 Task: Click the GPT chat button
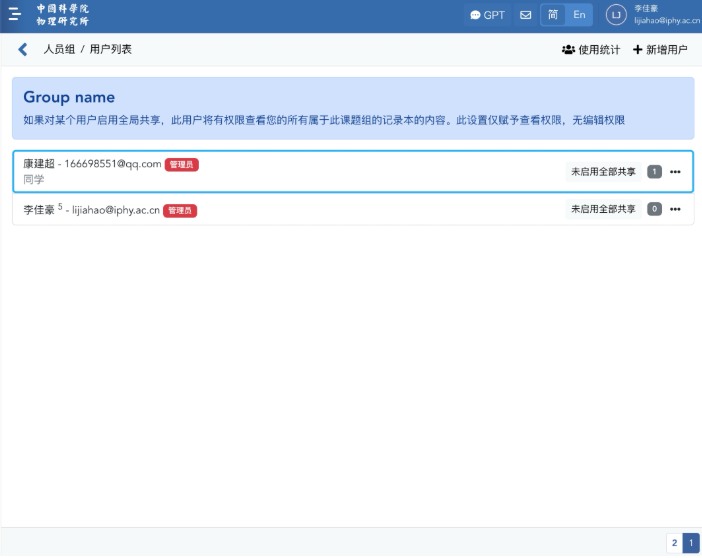[488, 15]
